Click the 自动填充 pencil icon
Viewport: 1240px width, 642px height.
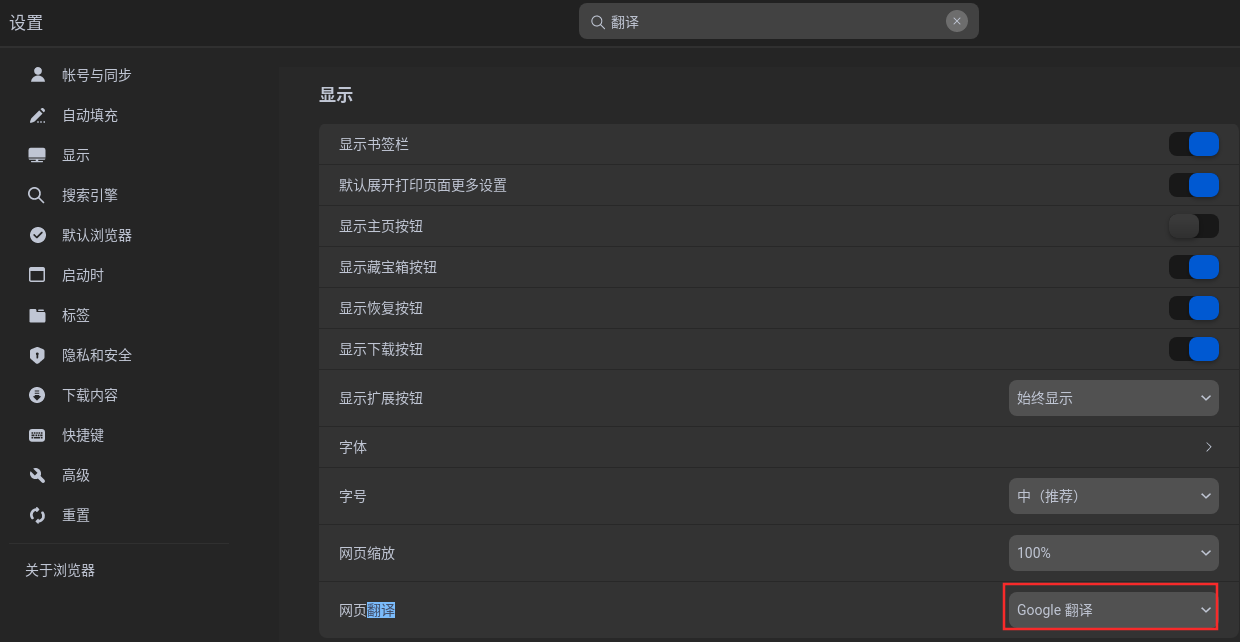click(38, 115)
